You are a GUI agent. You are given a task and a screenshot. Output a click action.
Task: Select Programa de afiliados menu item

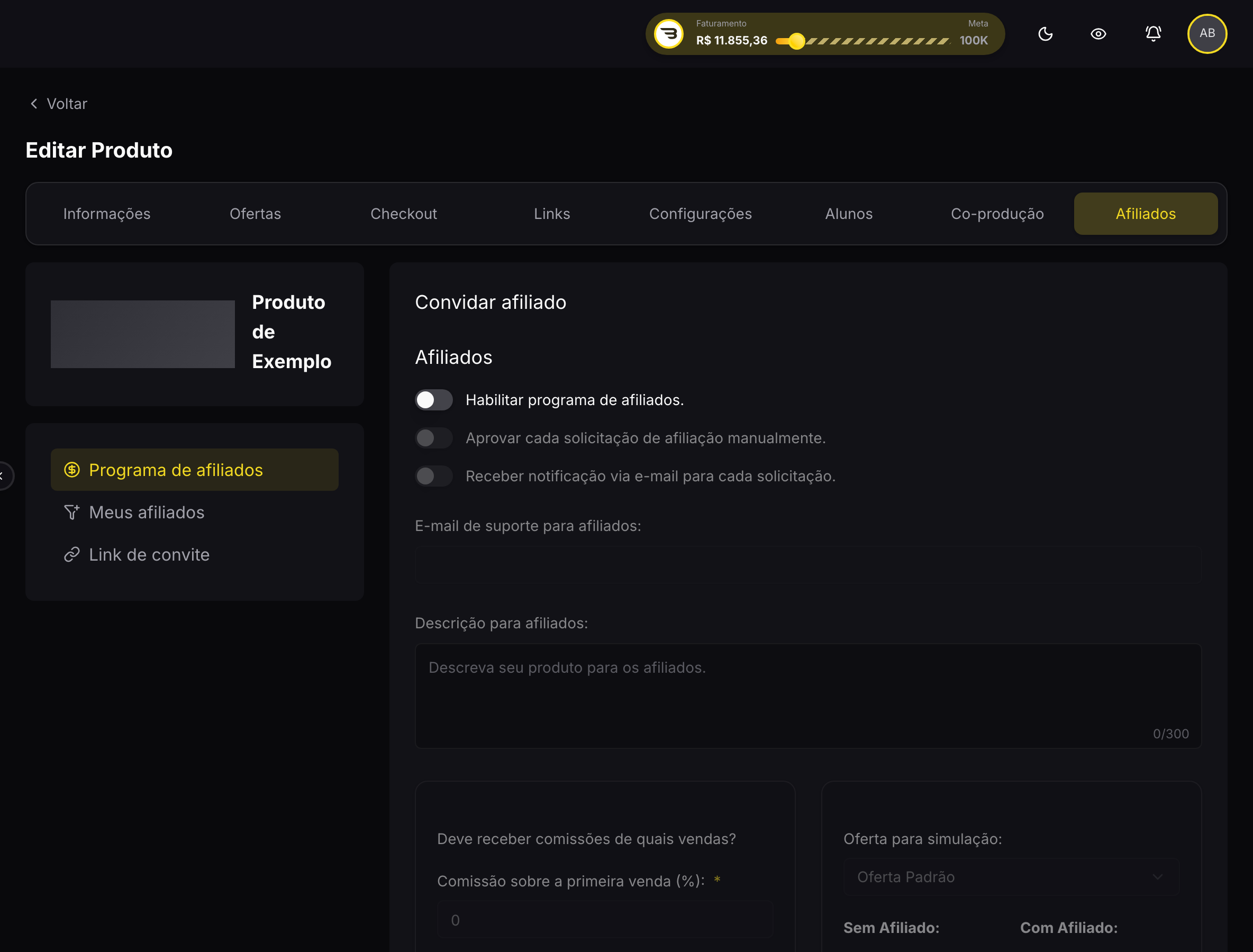(x=195, y=470)
